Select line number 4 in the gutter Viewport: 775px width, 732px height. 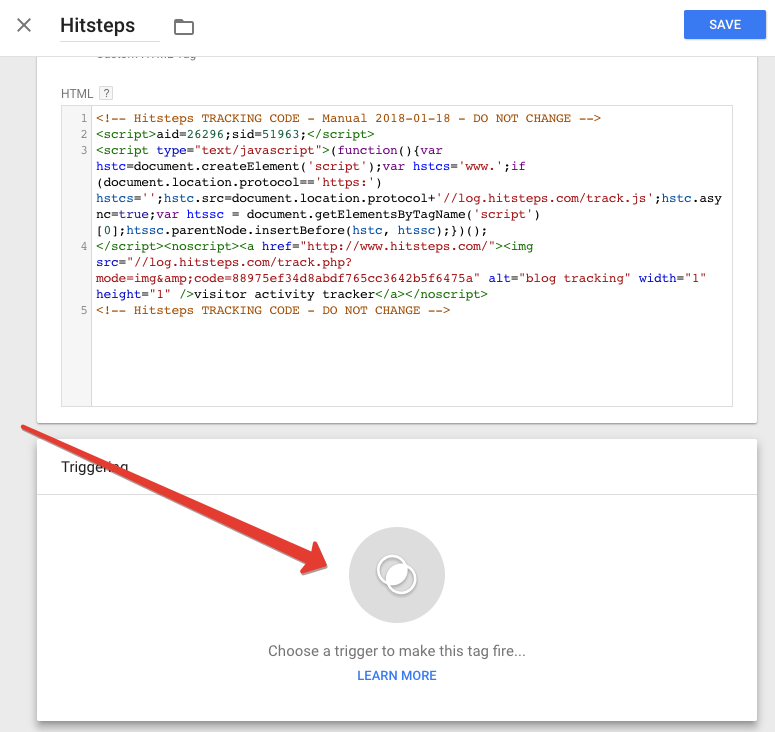[84, 246]
